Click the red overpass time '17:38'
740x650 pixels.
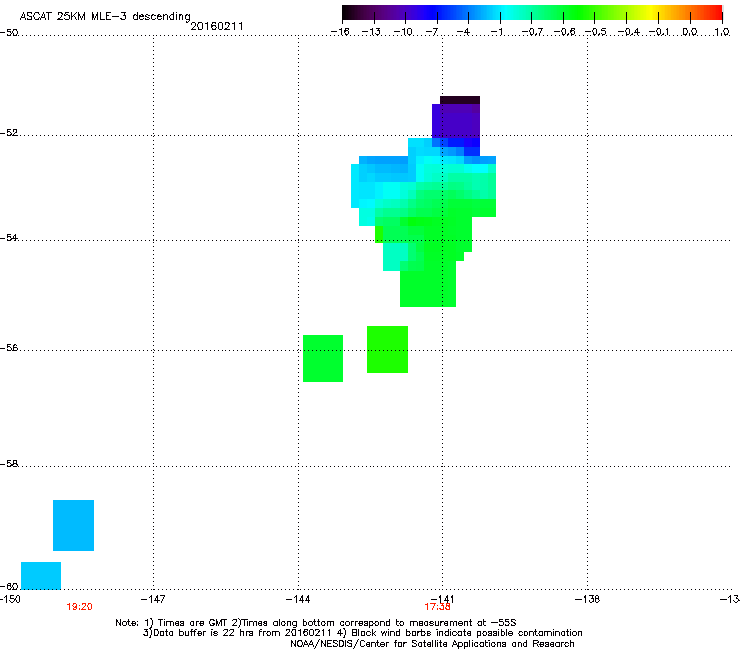(437, 607)
